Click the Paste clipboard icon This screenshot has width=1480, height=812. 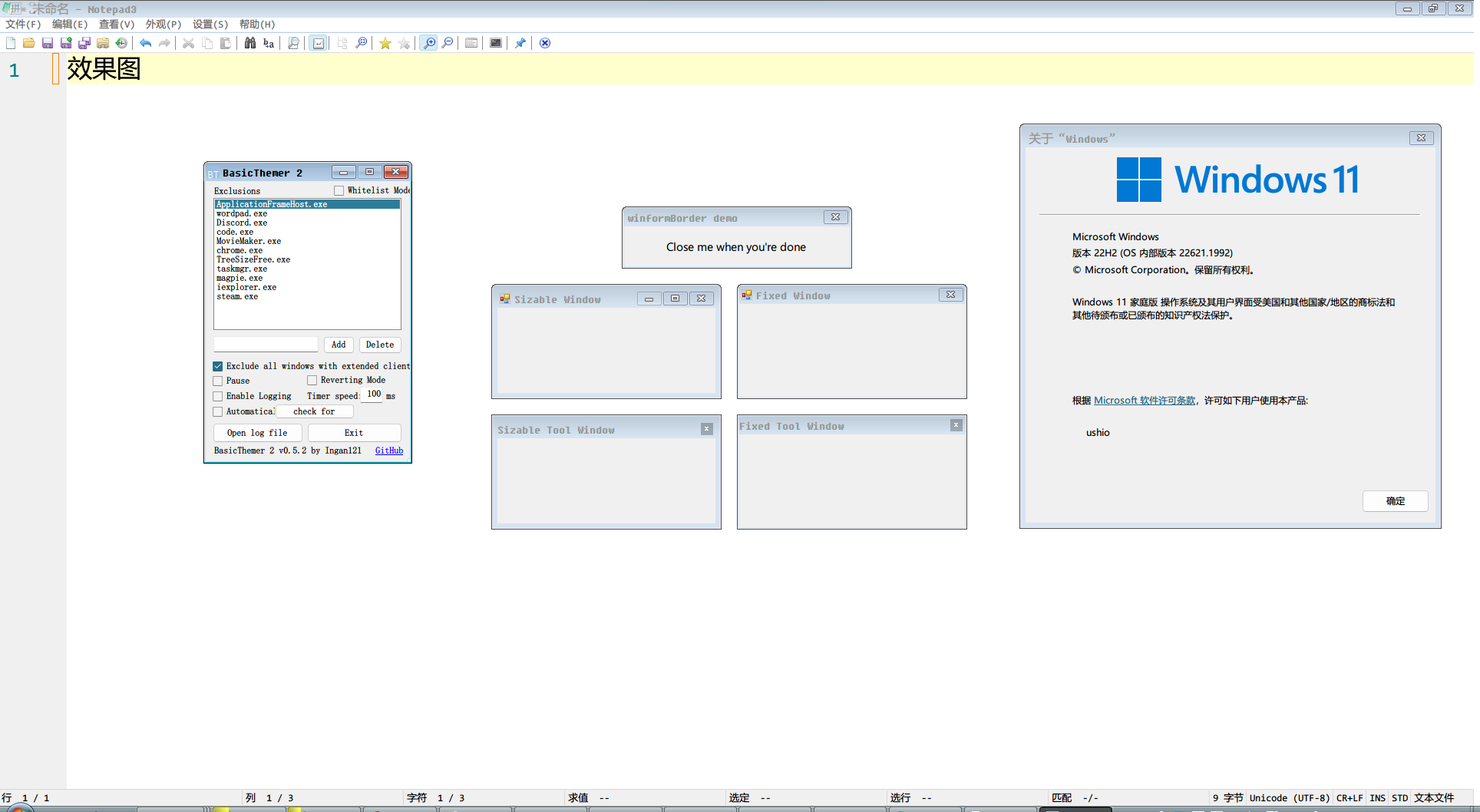click(x=226, y=43)
